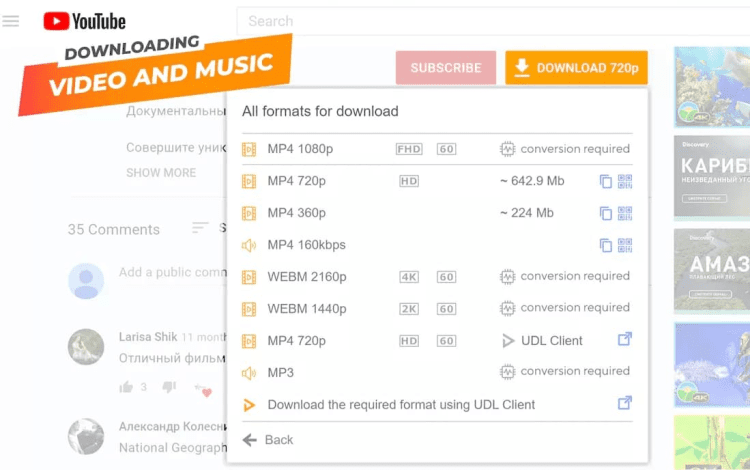
Task: Expand description with SHOW MORE
Action: click(161, 173)
